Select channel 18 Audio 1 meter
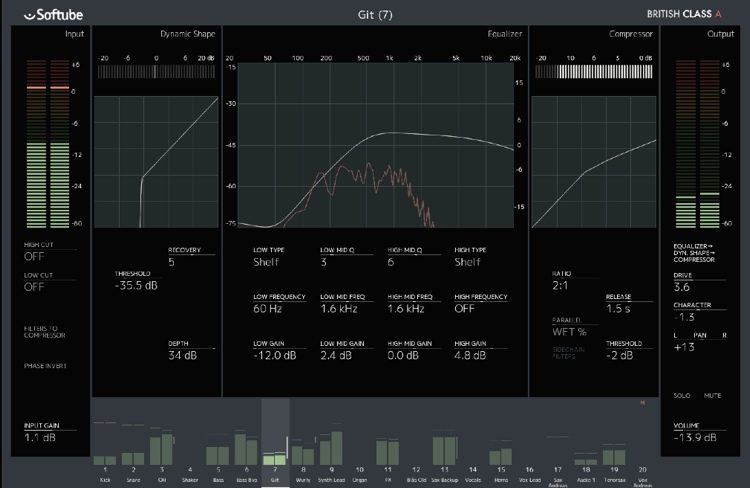750x488 pixels. (586, 462)
